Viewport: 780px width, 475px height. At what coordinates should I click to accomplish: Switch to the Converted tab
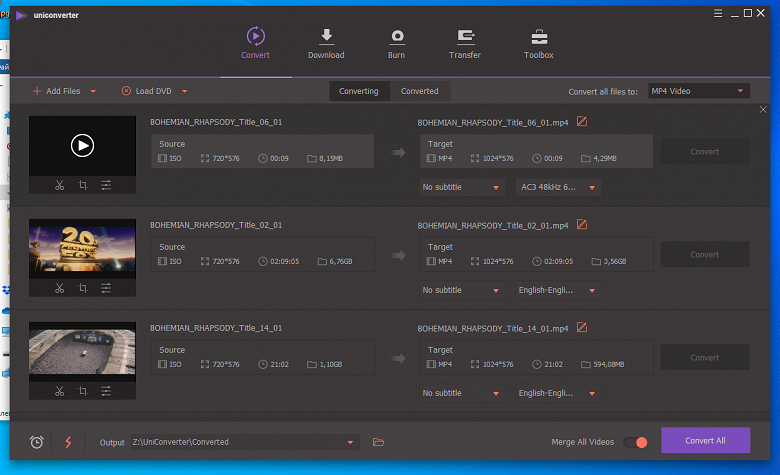(x=420, y=91)
